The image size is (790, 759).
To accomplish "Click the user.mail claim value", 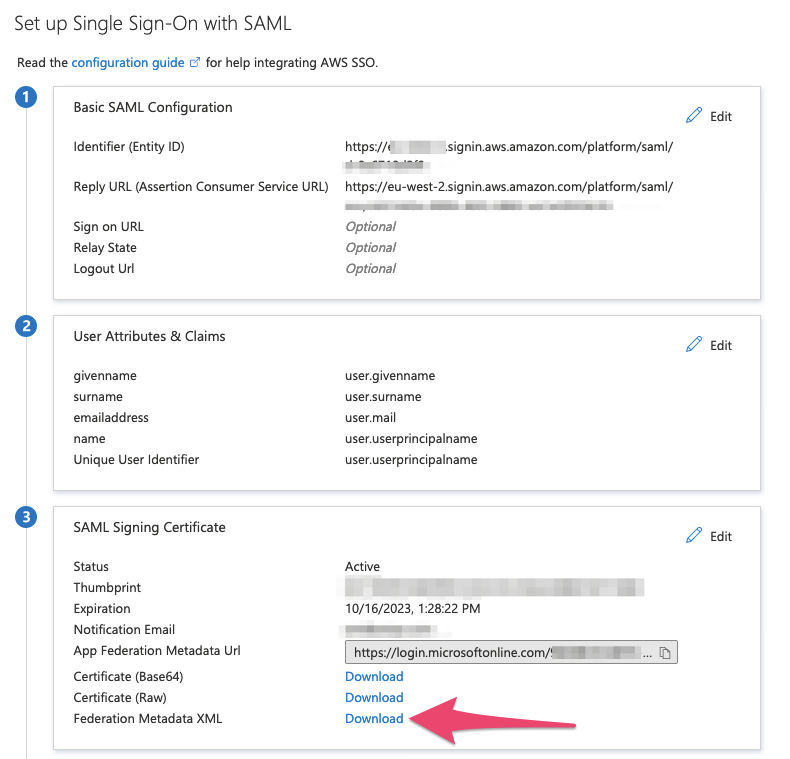I will (x=372, y=418).
